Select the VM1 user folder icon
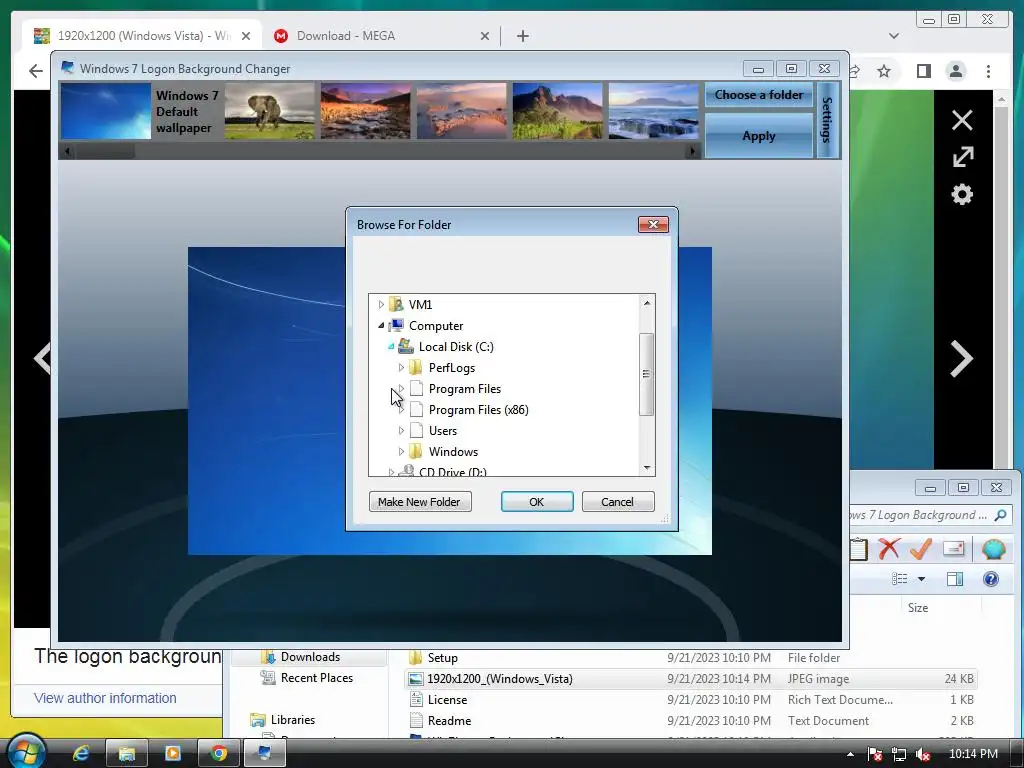This screenshot has width=1024, height=768. 396,304
